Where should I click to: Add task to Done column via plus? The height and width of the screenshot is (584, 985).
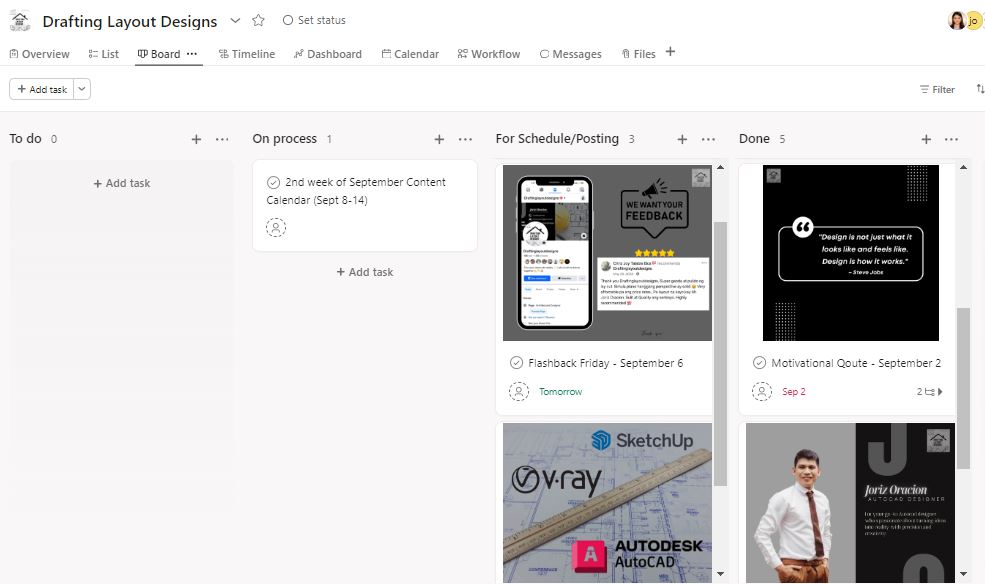click(926, 139)
